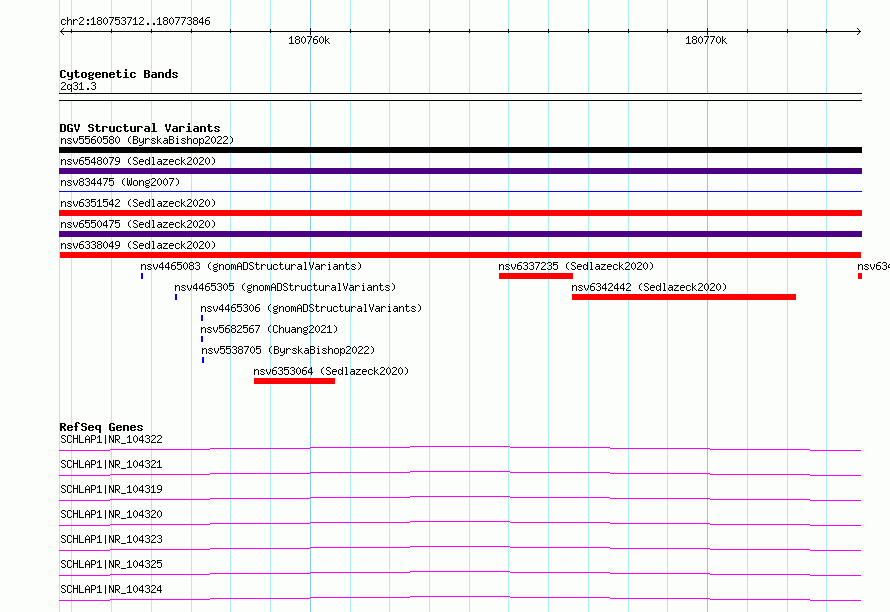The width and height of the screenshot is (890, 612).
Task: Click the thin blue nsv834475 variant line
Action: [460, 192]
